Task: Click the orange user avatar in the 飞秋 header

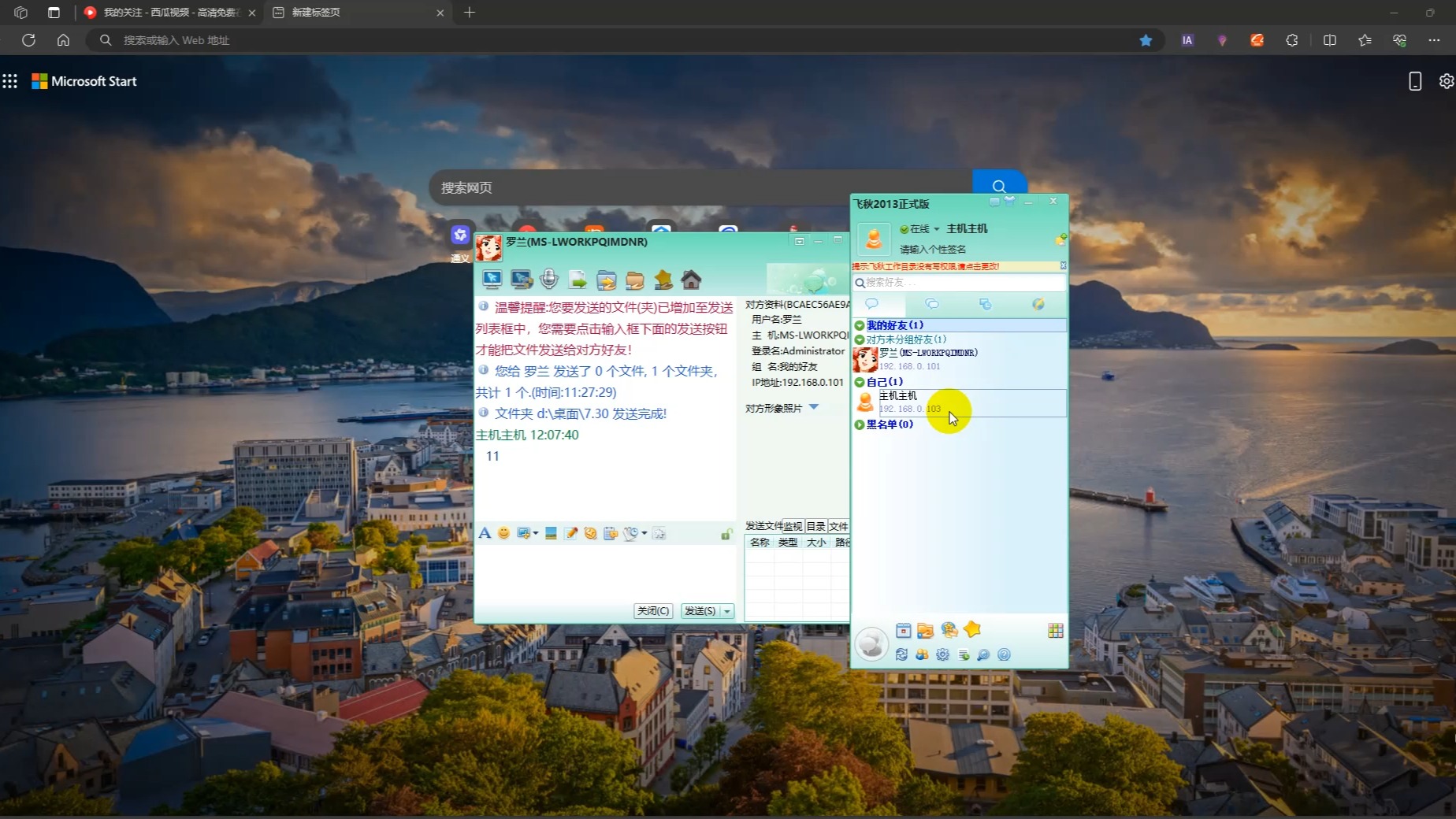Action: pyautogui.click(x=873, y=238)
